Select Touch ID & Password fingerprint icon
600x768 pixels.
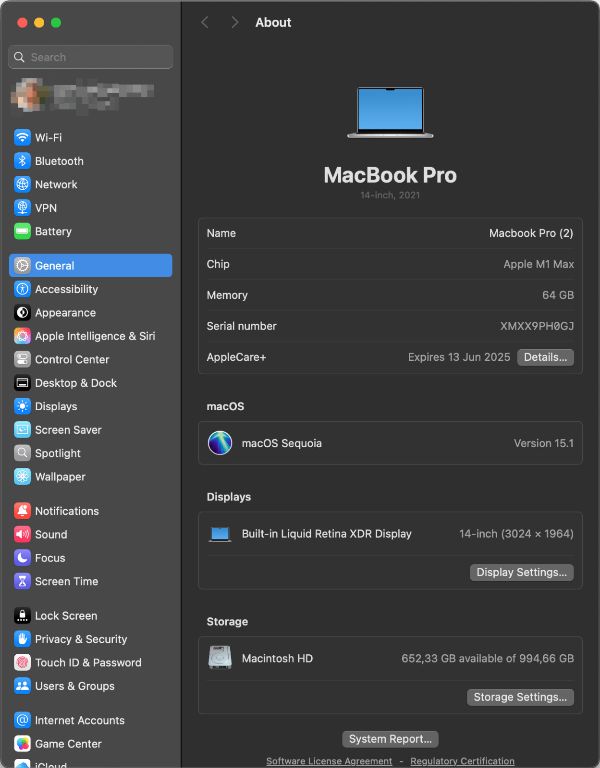click(x=22, y=663)
